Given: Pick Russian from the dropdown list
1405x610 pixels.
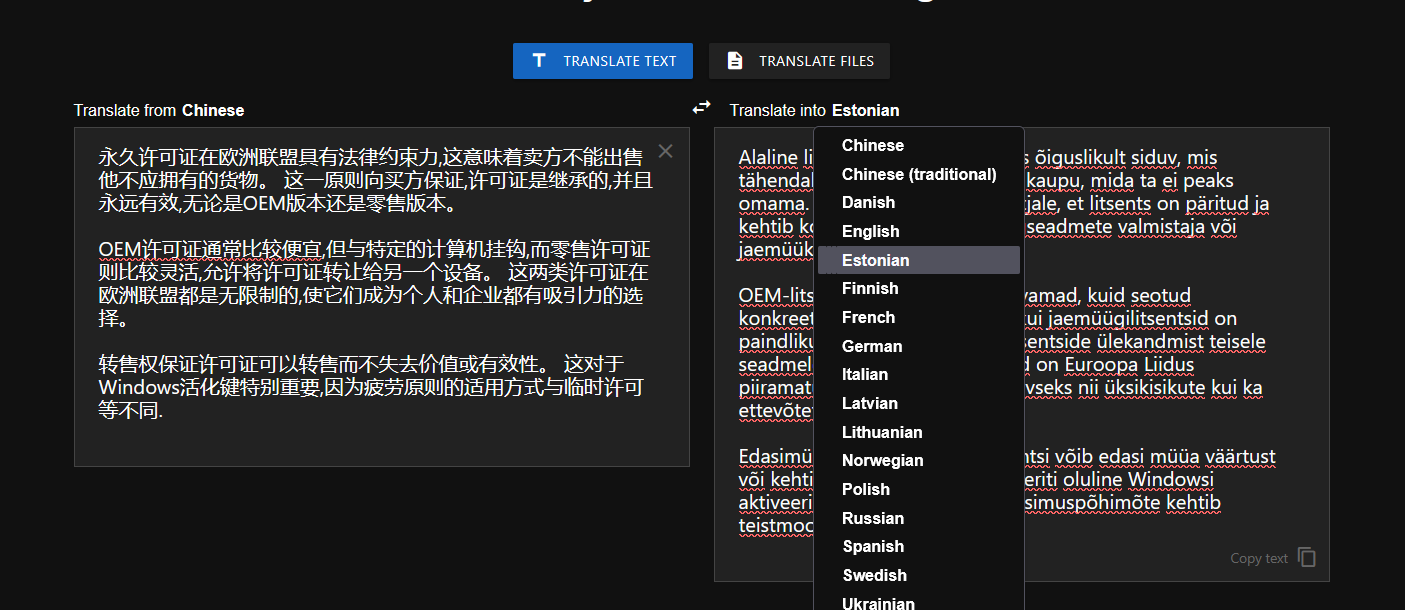Looking at the screenshot, I should click(x=919, y=518).
